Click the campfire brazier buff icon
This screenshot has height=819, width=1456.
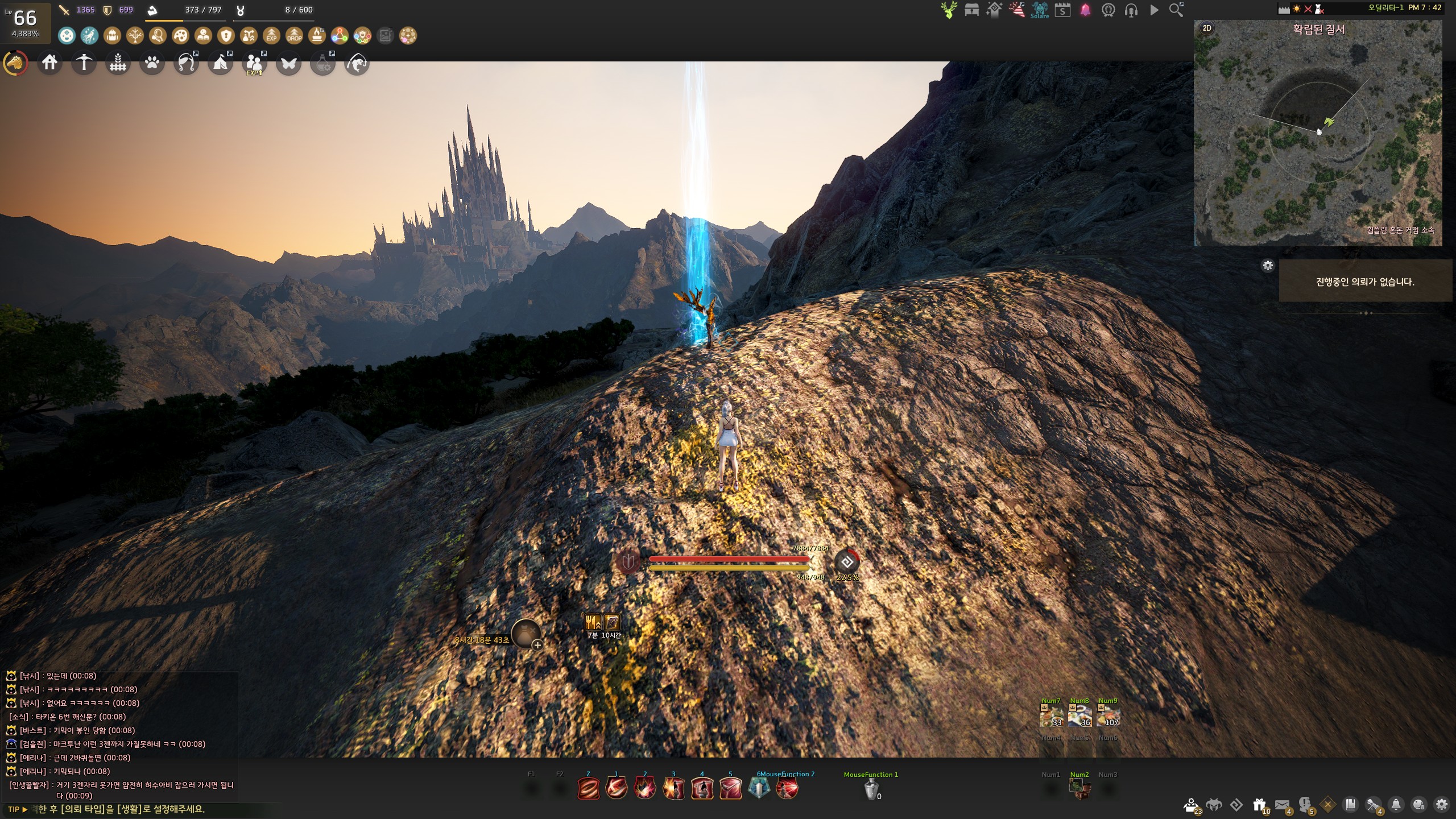coord(317,36)
